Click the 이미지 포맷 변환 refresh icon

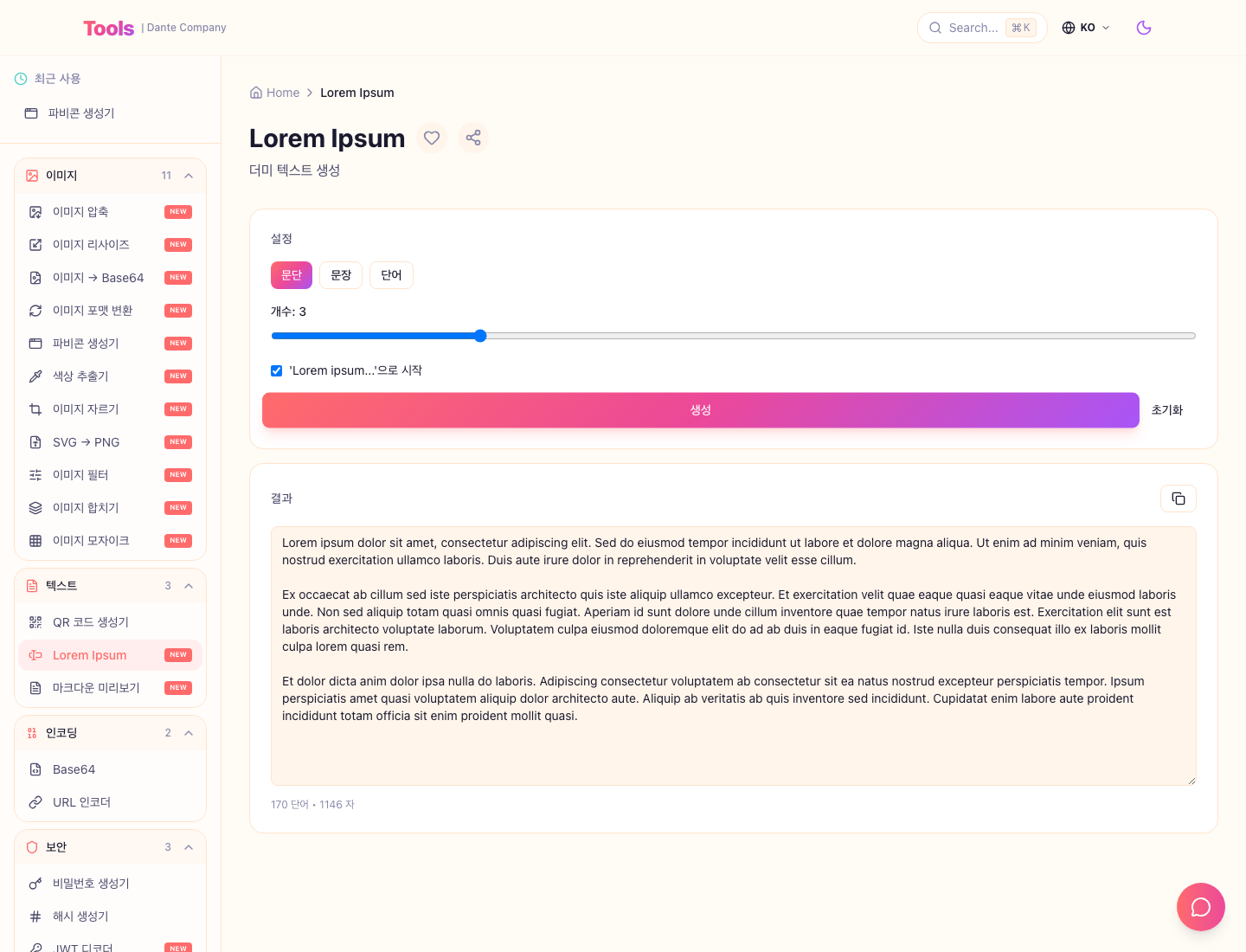click(x=35, y=311)
